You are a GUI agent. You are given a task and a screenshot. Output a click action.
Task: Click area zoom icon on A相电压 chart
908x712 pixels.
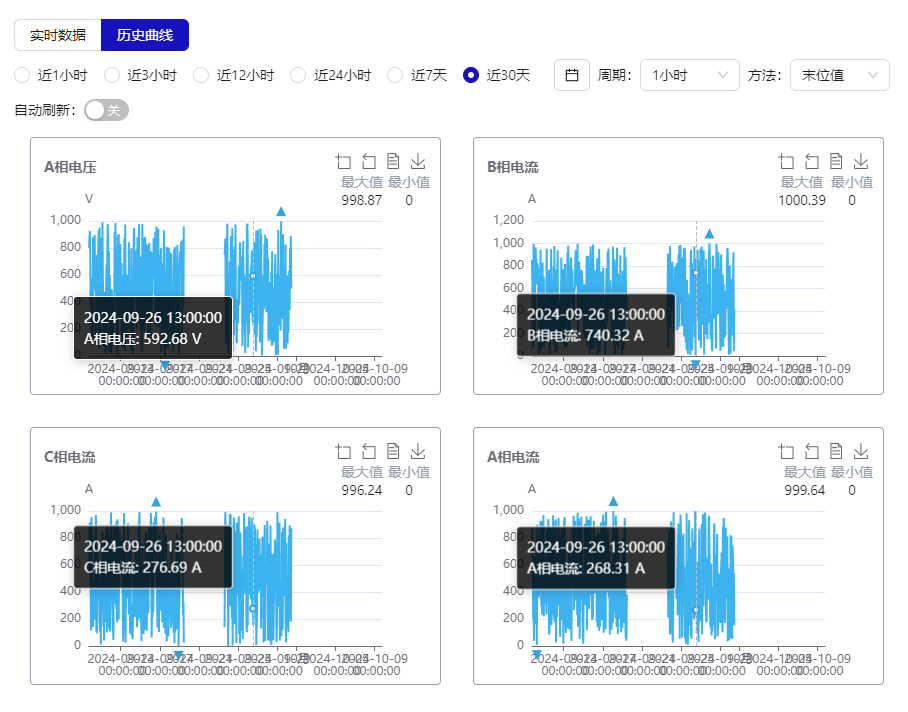coord(344,161)
